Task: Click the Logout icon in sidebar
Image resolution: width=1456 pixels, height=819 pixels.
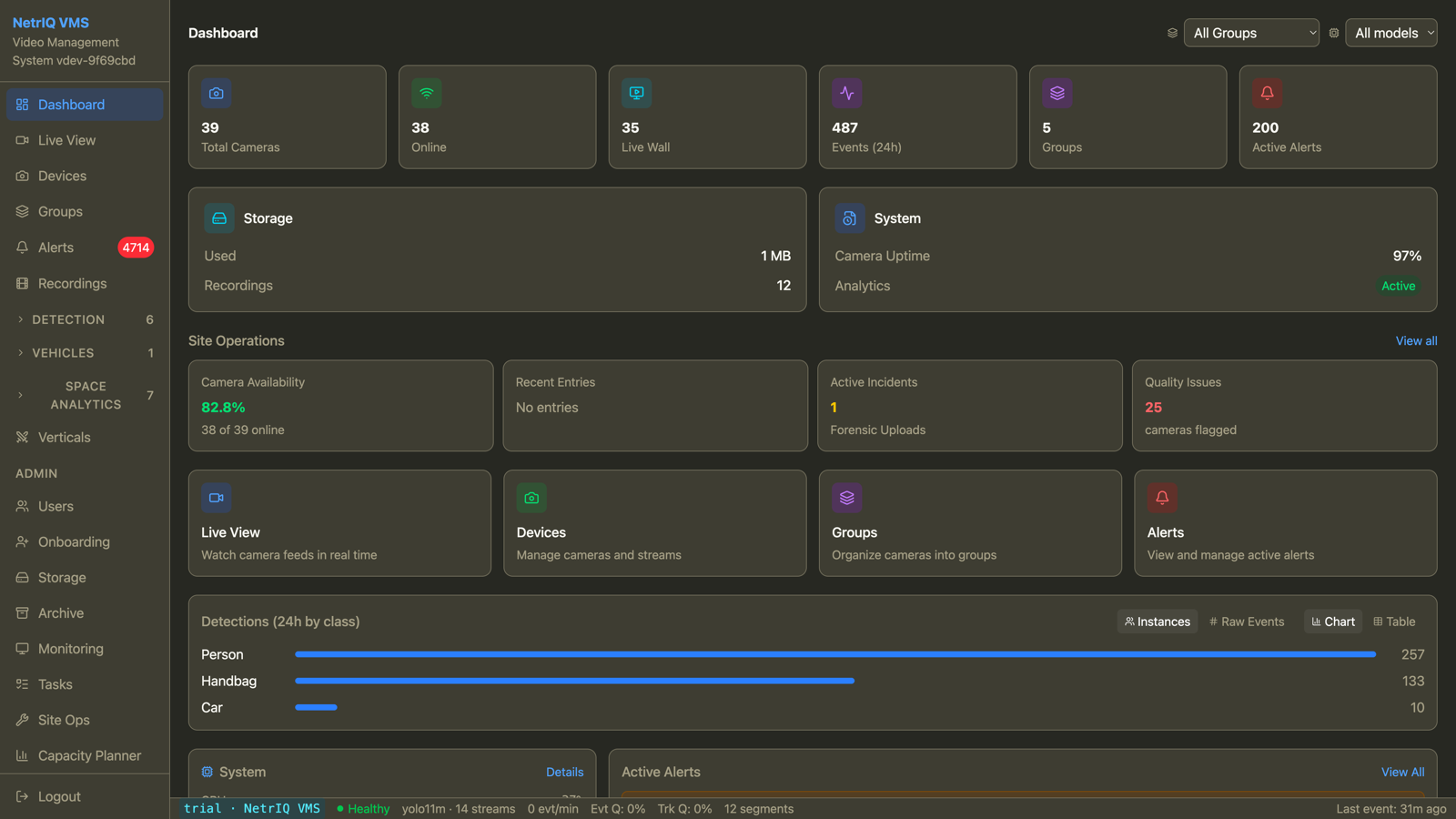Action: (x=23, y=796)
